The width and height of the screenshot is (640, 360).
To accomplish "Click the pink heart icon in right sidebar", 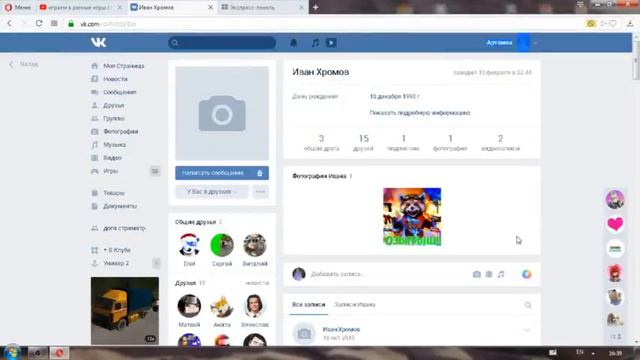I will click(x=615, y=224).
